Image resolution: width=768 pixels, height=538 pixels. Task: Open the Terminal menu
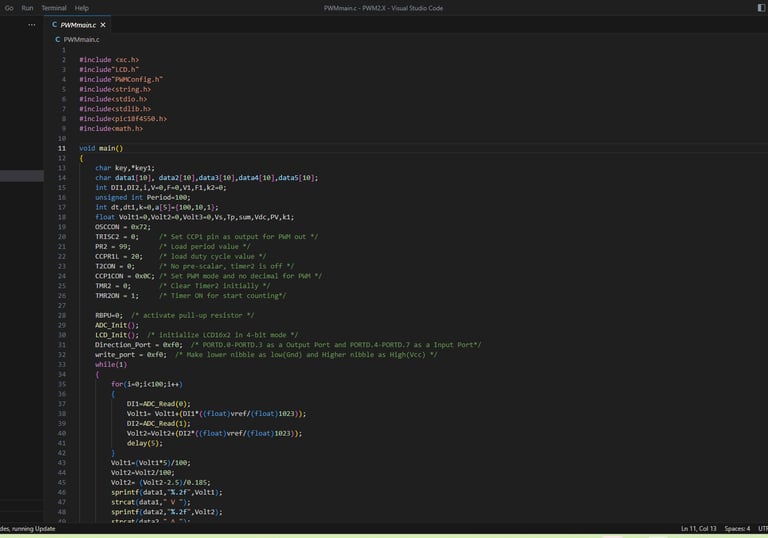pyautogui.click(x=53, y=7)
